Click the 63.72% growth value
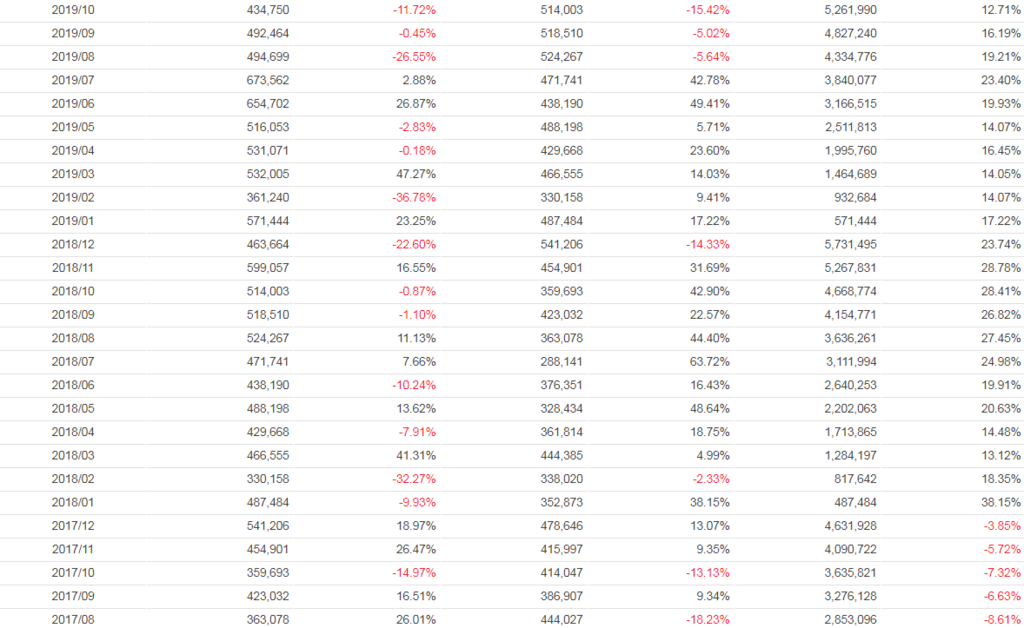The width and height of the screenshot is (1024, 628). point(709,361)
